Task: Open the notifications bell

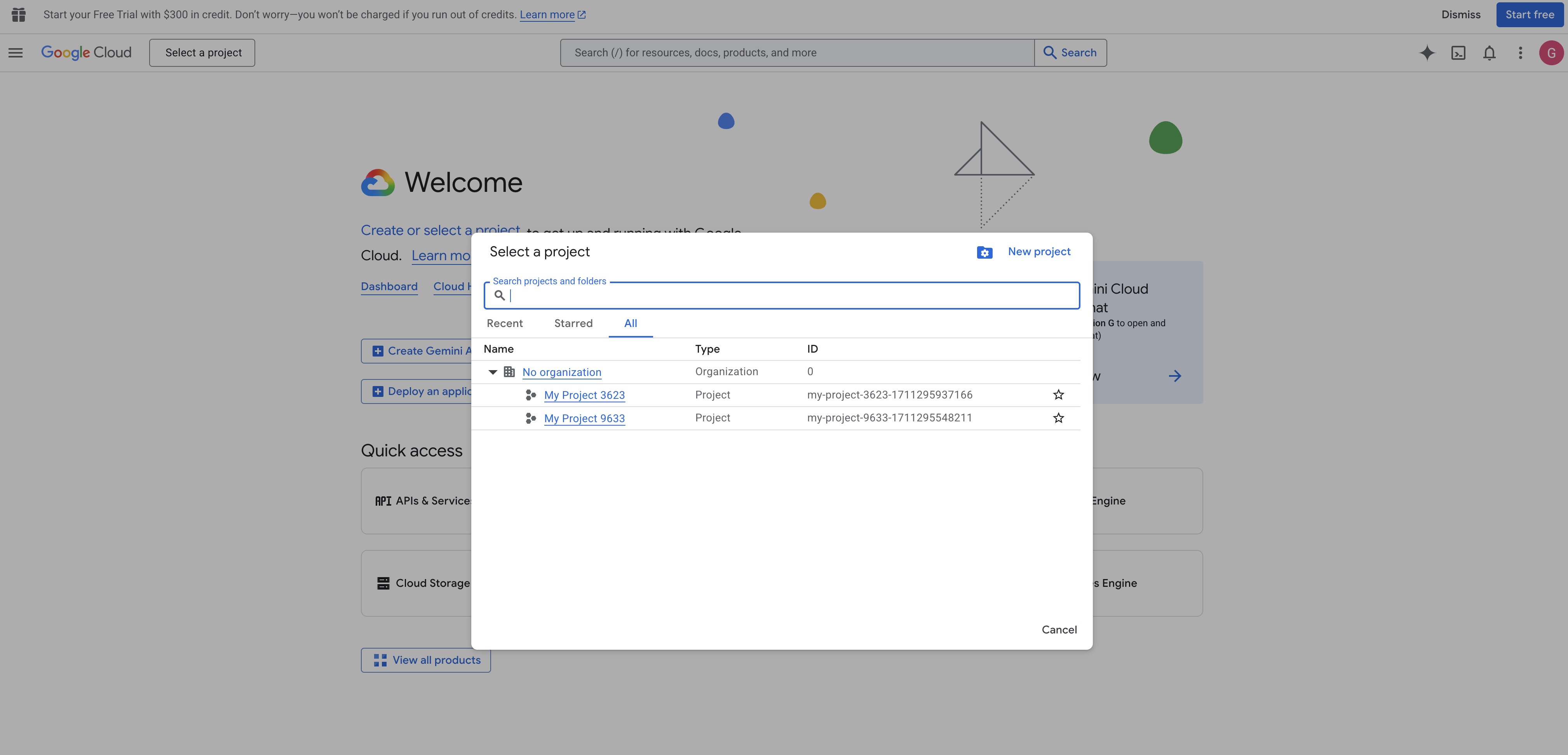Action: pyautogui.click(x=1489, y=53)
